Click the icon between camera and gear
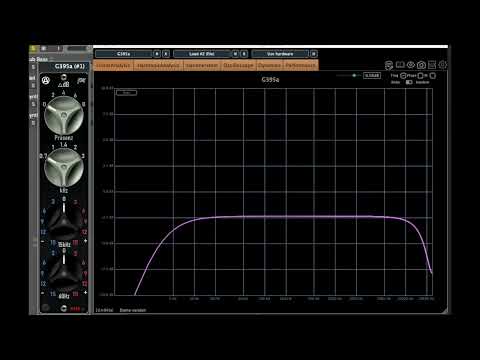480x360 pixels. click(x=432, y=65)
